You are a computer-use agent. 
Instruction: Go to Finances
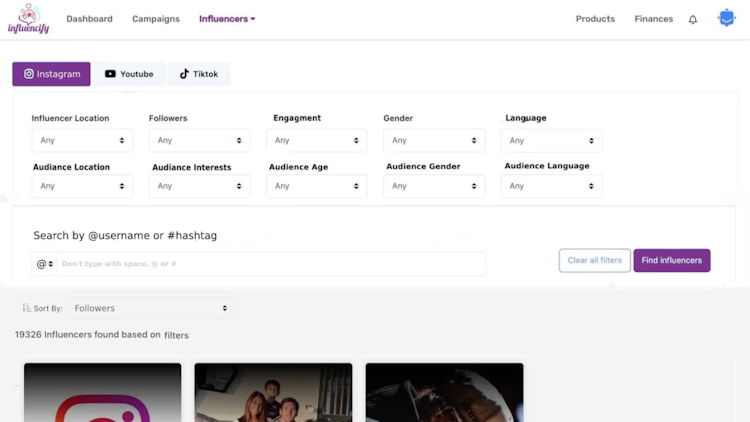pyautogui.click(x=653, y=19)
